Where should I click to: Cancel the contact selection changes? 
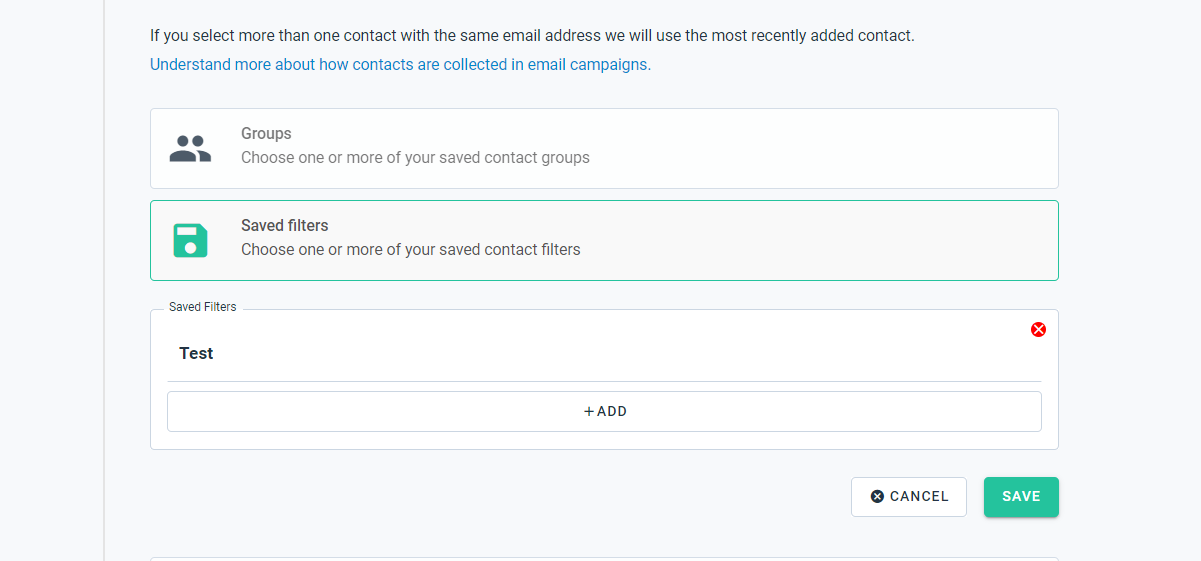[x=909, y=497]
